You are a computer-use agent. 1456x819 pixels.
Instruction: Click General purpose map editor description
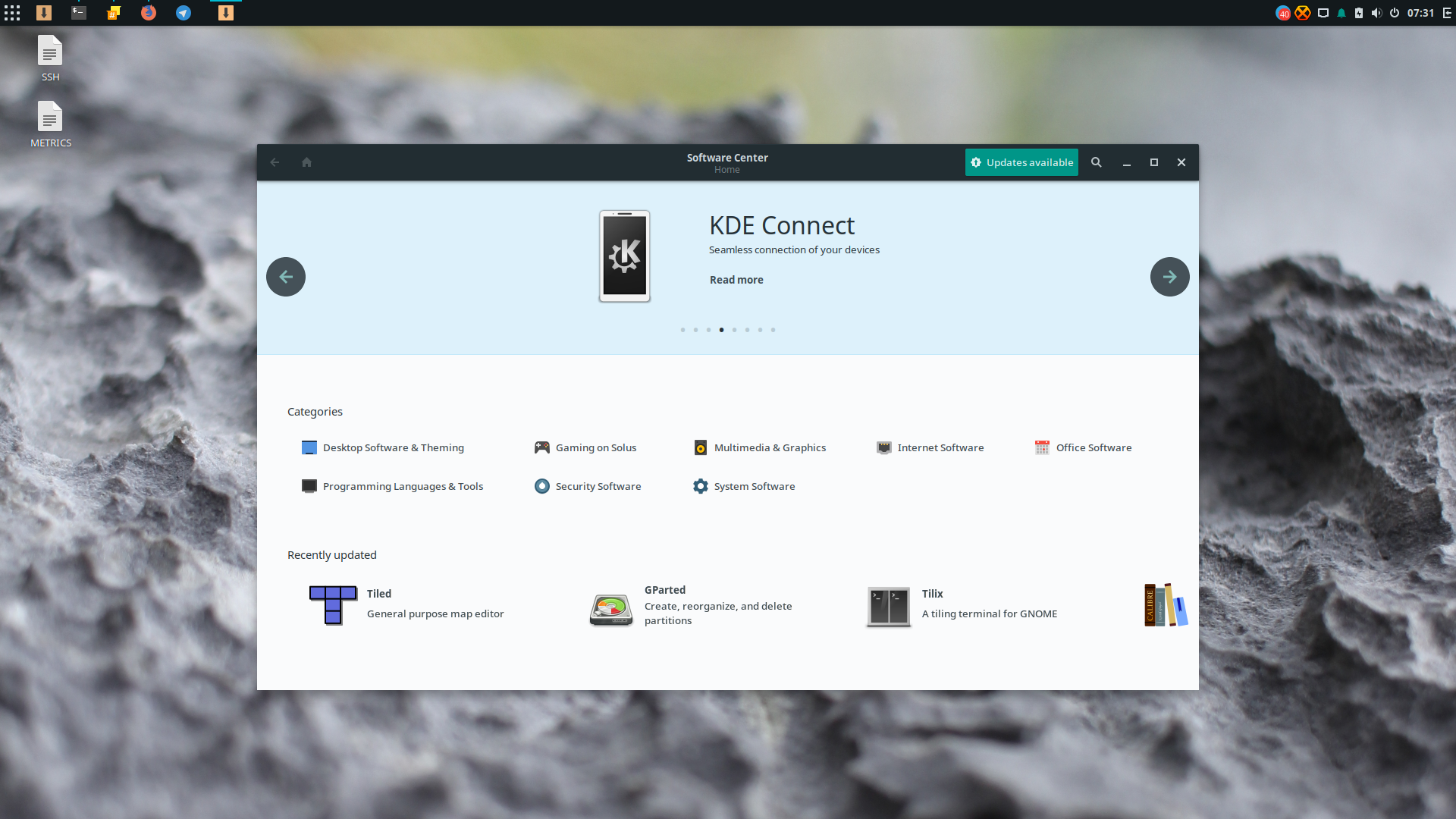[435, 614]
